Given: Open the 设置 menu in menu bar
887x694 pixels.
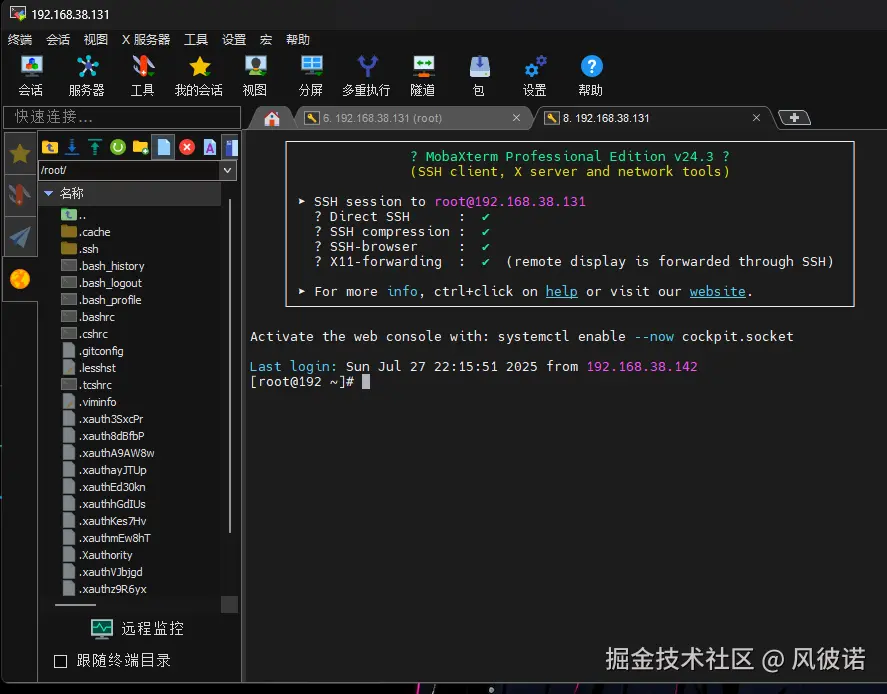Looking at the screenshot, I should pos(234,40).
